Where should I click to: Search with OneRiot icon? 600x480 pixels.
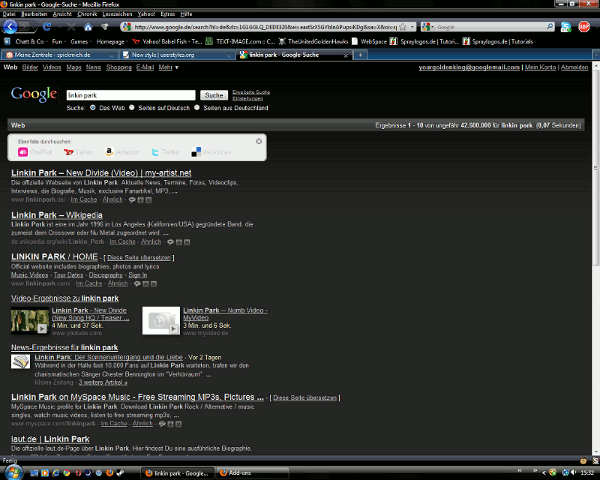coord(23,152)
